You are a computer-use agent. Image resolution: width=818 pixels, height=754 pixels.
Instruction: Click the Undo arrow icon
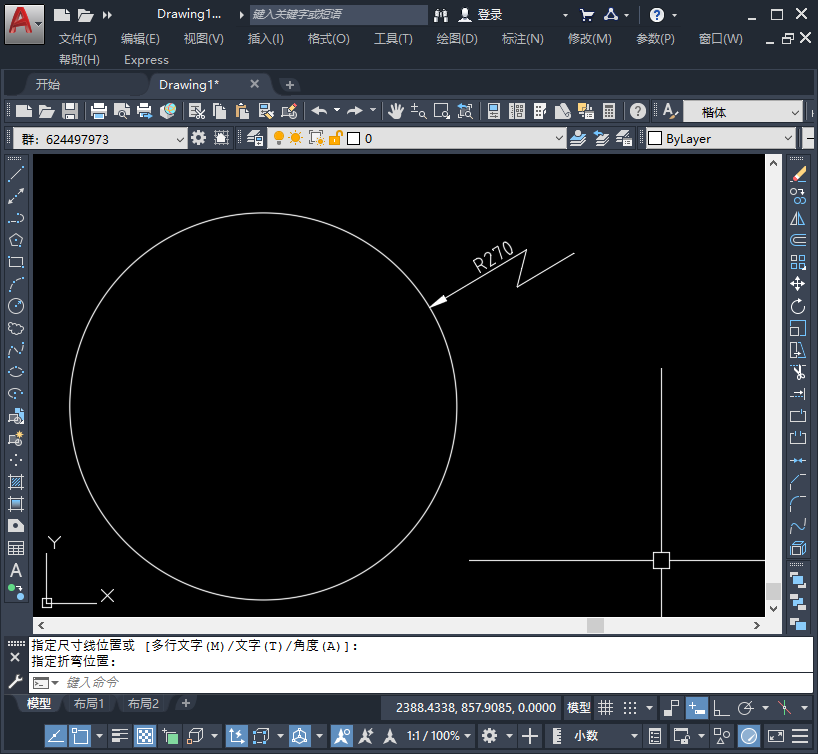pos(319,111)
